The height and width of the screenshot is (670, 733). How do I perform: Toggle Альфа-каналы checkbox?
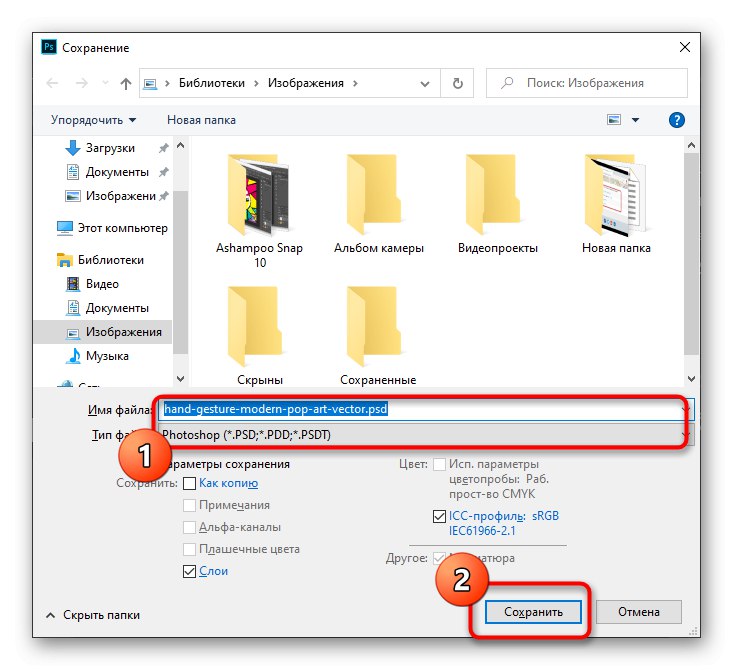coord(189,527)
